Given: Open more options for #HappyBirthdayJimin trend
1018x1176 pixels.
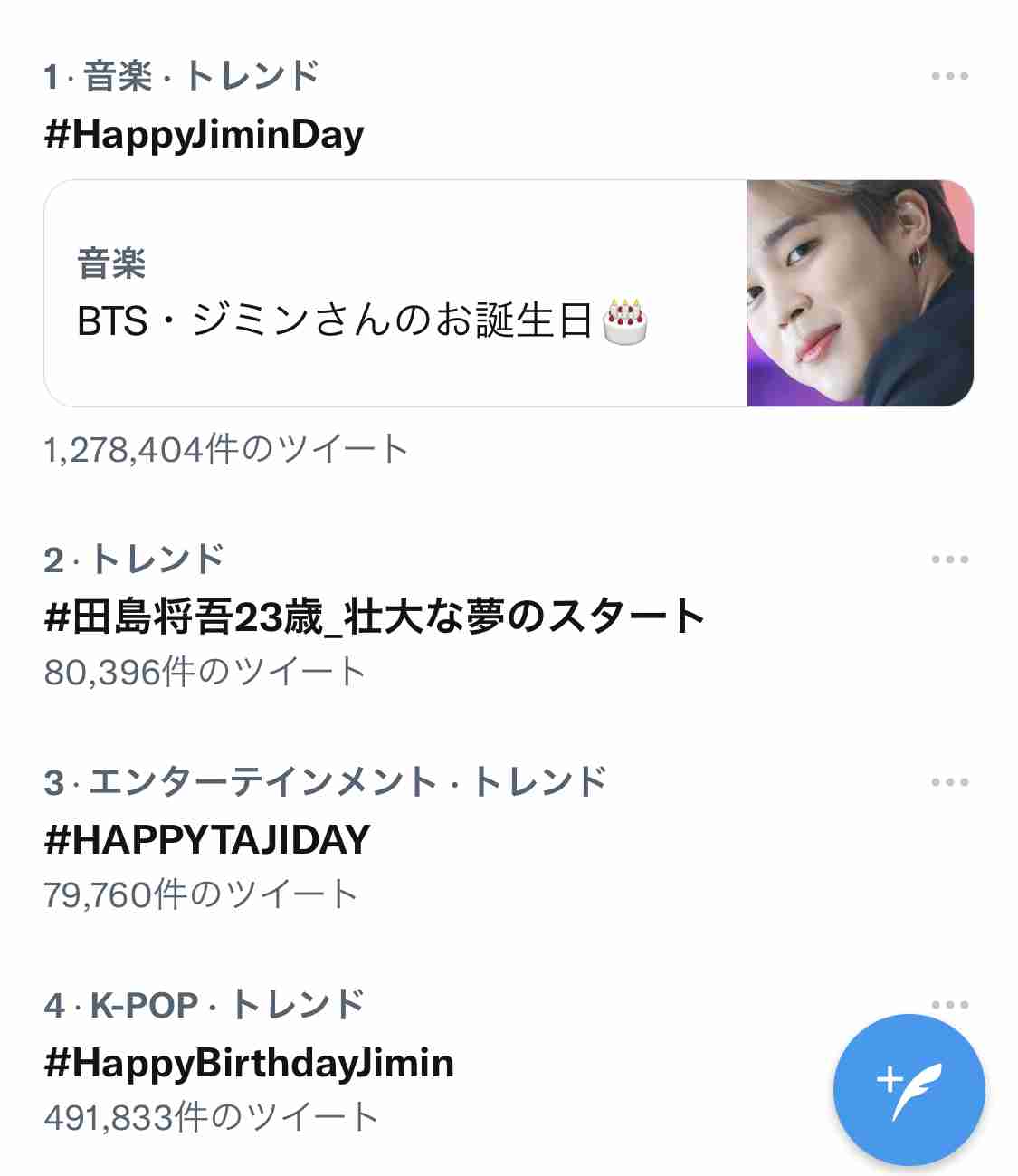Looking at the screenshot, I should 949,1005.
